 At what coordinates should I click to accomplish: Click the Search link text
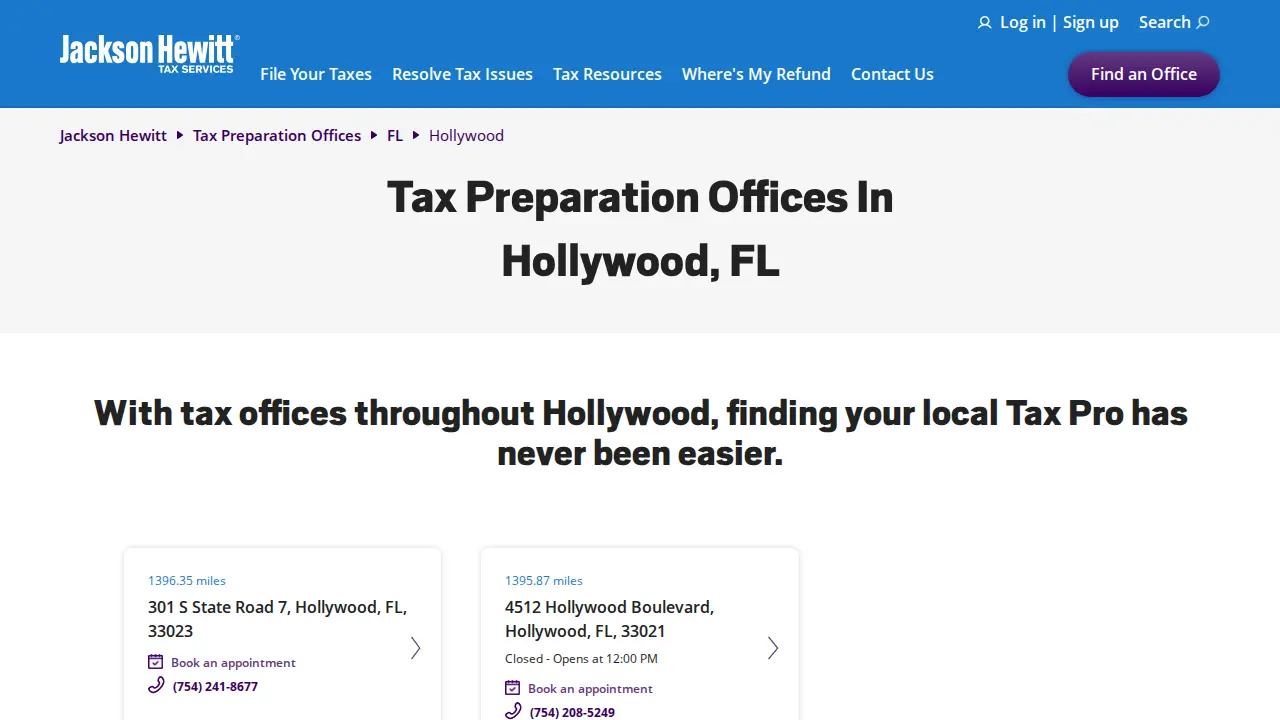tap(1165, 22)
